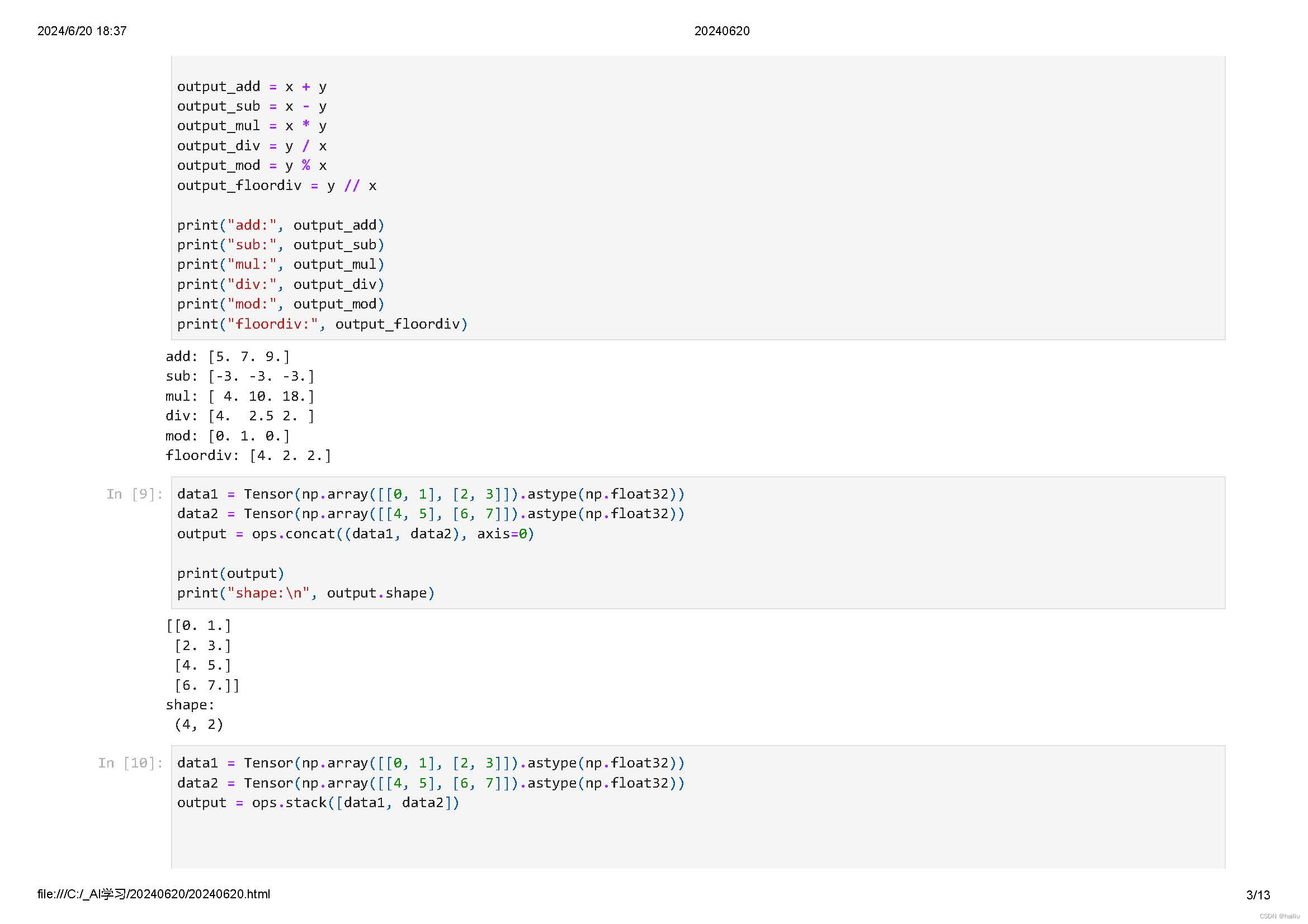Click the ops.concat code line

355,534
